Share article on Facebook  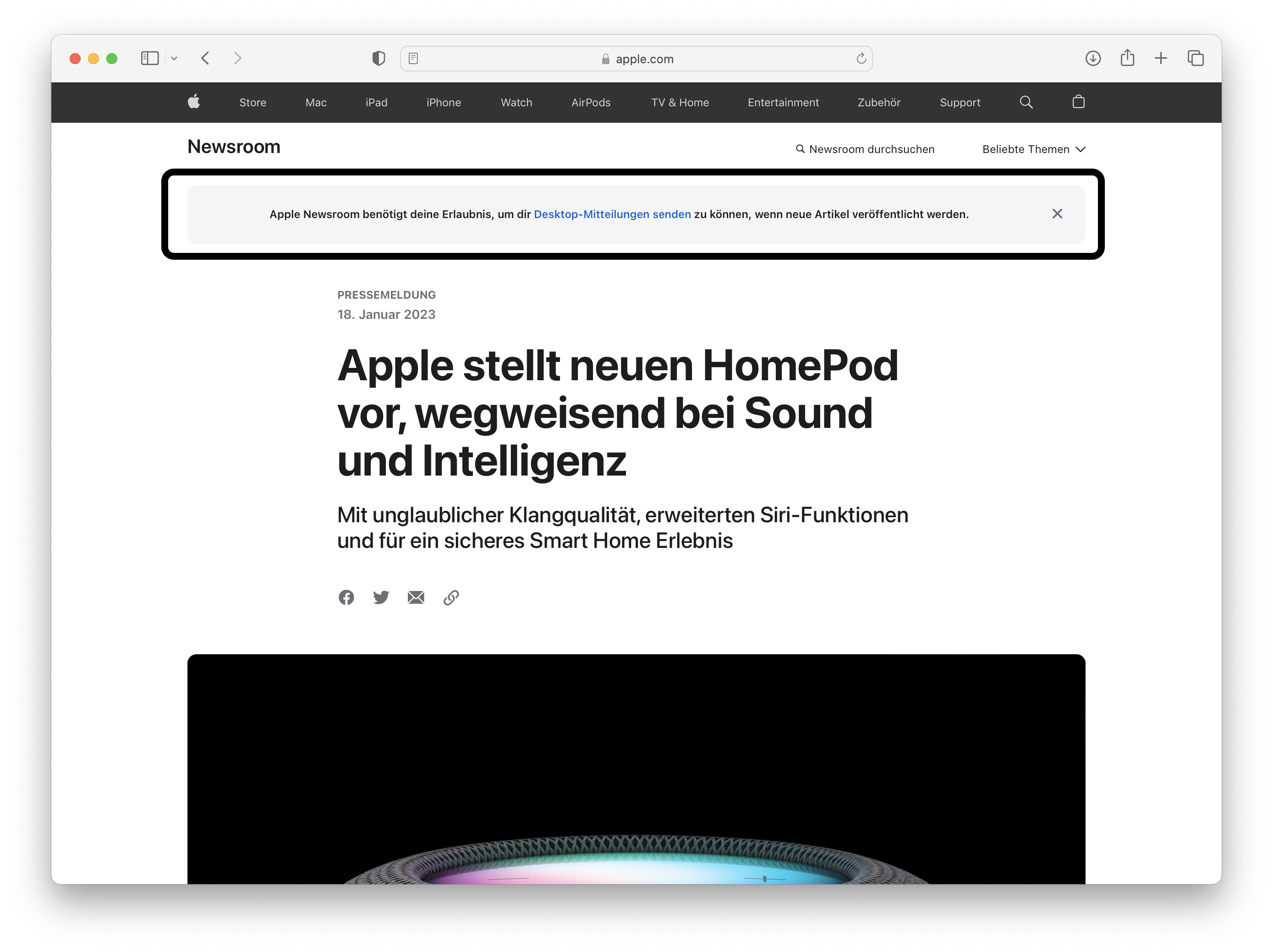[x=346, y=597]
